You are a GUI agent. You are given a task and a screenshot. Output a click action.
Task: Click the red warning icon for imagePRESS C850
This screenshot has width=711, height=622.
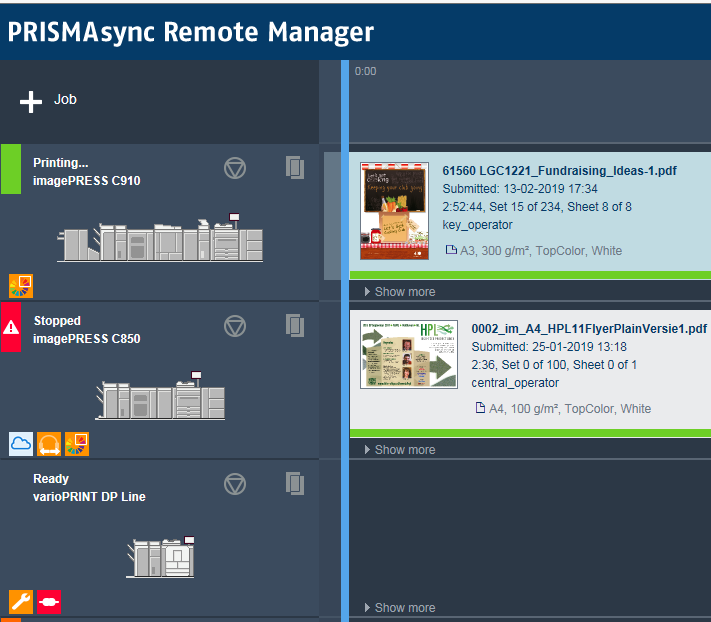[11, 327]
